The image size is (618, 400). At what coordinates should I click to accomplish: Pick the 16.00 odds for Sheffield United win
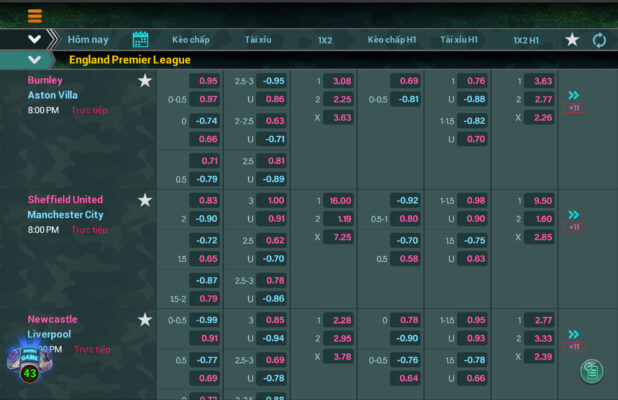[340, 201]
